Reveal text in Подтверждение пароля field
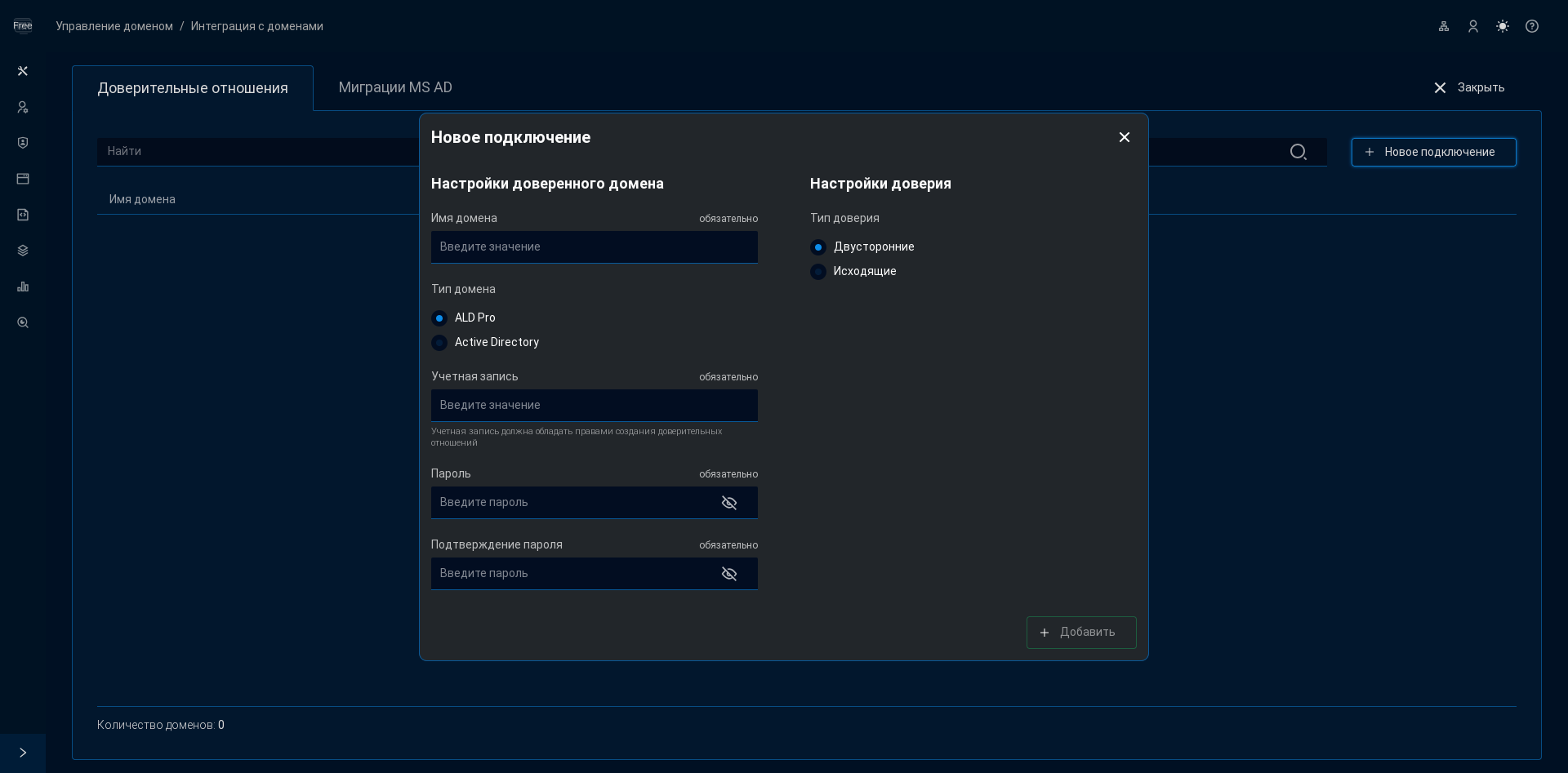This screenshot has width=1568, height=773. (x=729, y=574)
